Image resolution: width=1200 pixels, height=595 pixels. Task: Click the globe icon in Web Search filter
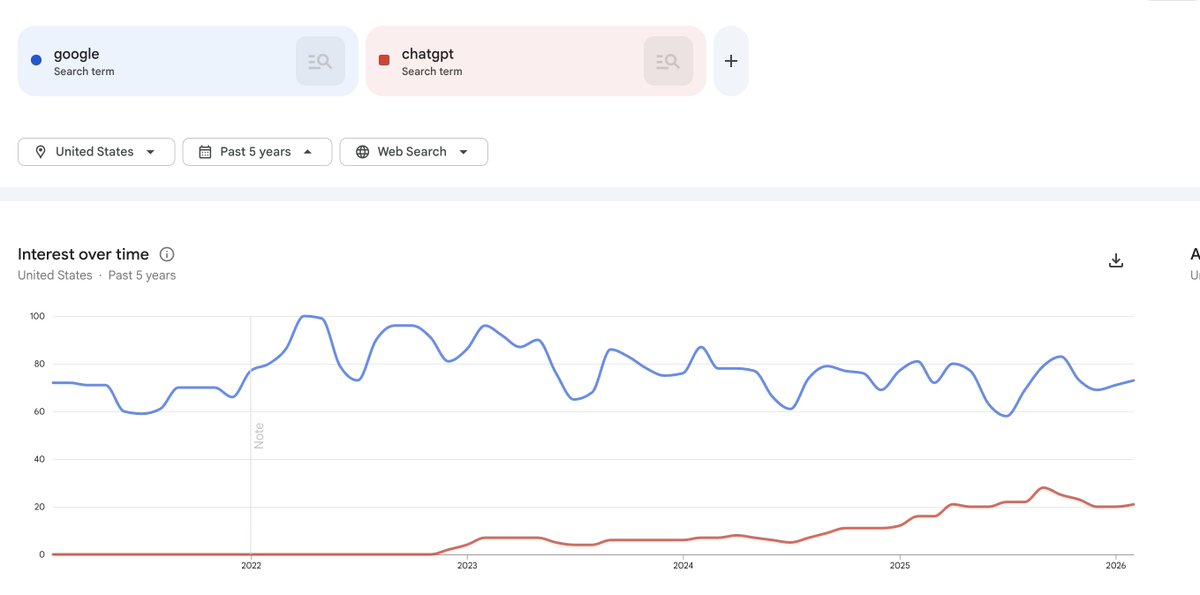point(362,152)
